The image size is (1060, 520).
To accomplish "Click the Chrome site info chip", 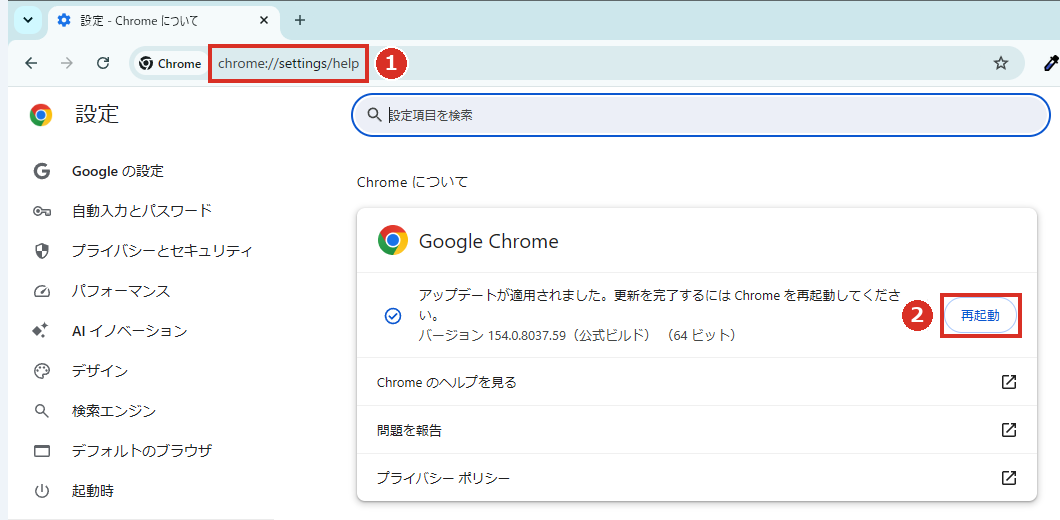I will pos(170,64).
